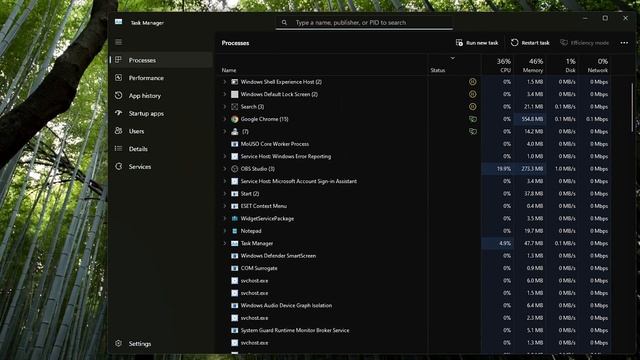Expand the Google Chrome (15) process group
The image size is (640, 360).
224,119
